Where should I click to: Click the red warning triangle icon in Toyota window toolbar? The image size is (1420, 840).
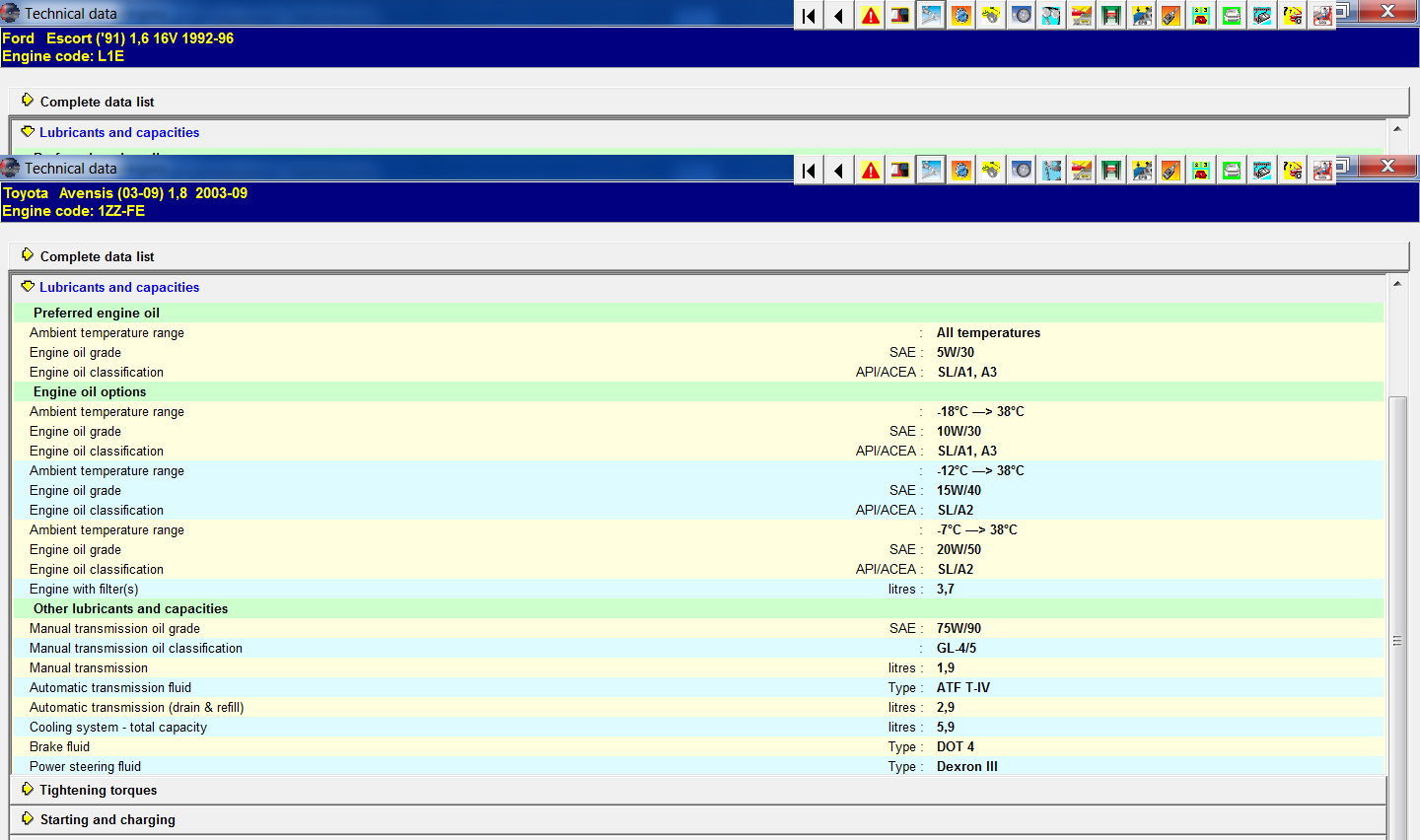[871, 171]
